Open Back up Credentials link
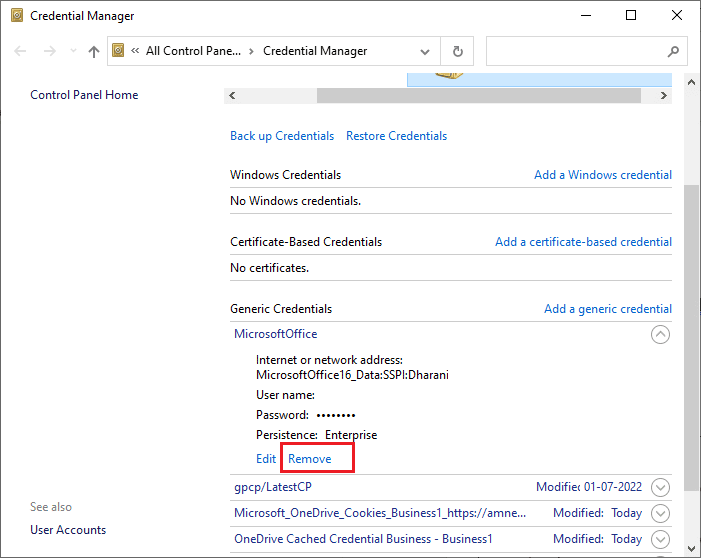This screenshot has height=558, width=701. pos(282,136)
